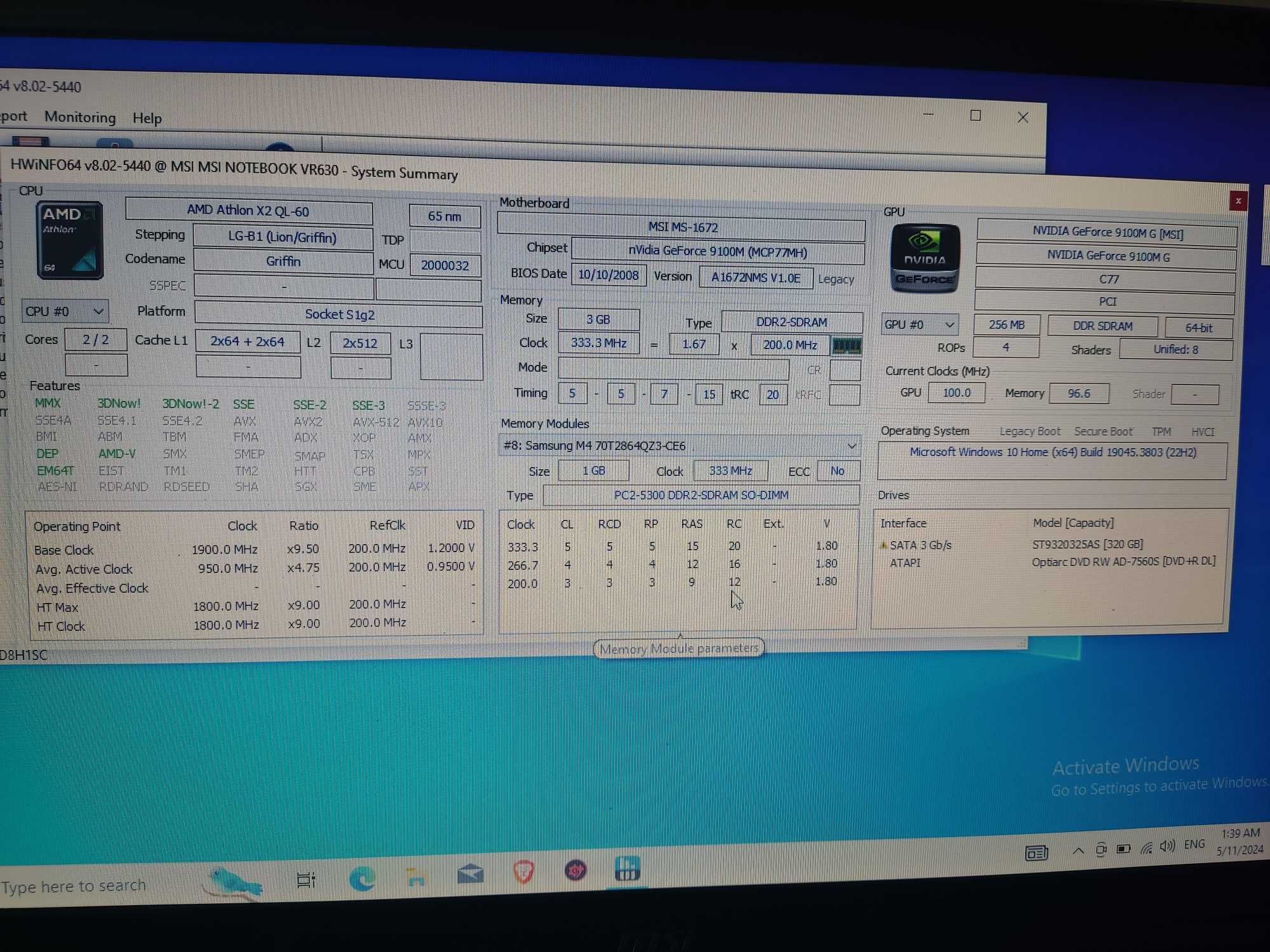This screenshot has height=952, width=1270.
Task: Click the PC2-5300 DDR2-SDRAM SO-DIMM type field
Action: [x=701, y=495]
